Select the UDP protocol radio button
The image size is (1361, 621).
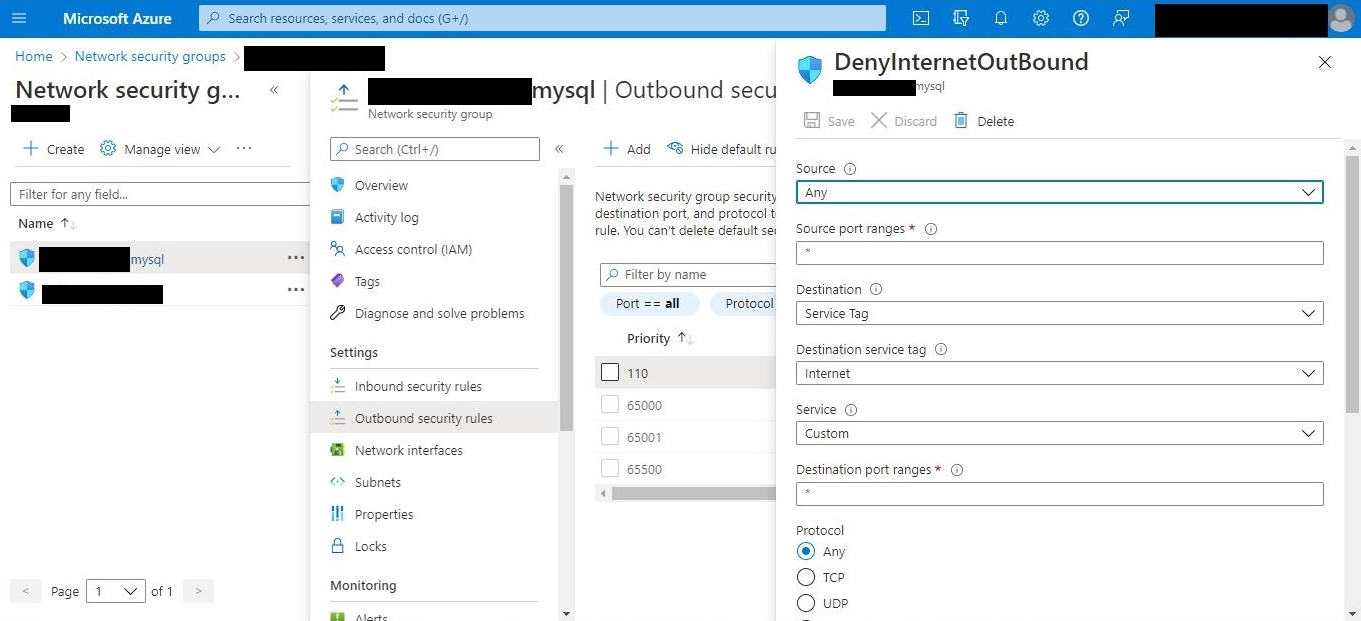point(806,603)
